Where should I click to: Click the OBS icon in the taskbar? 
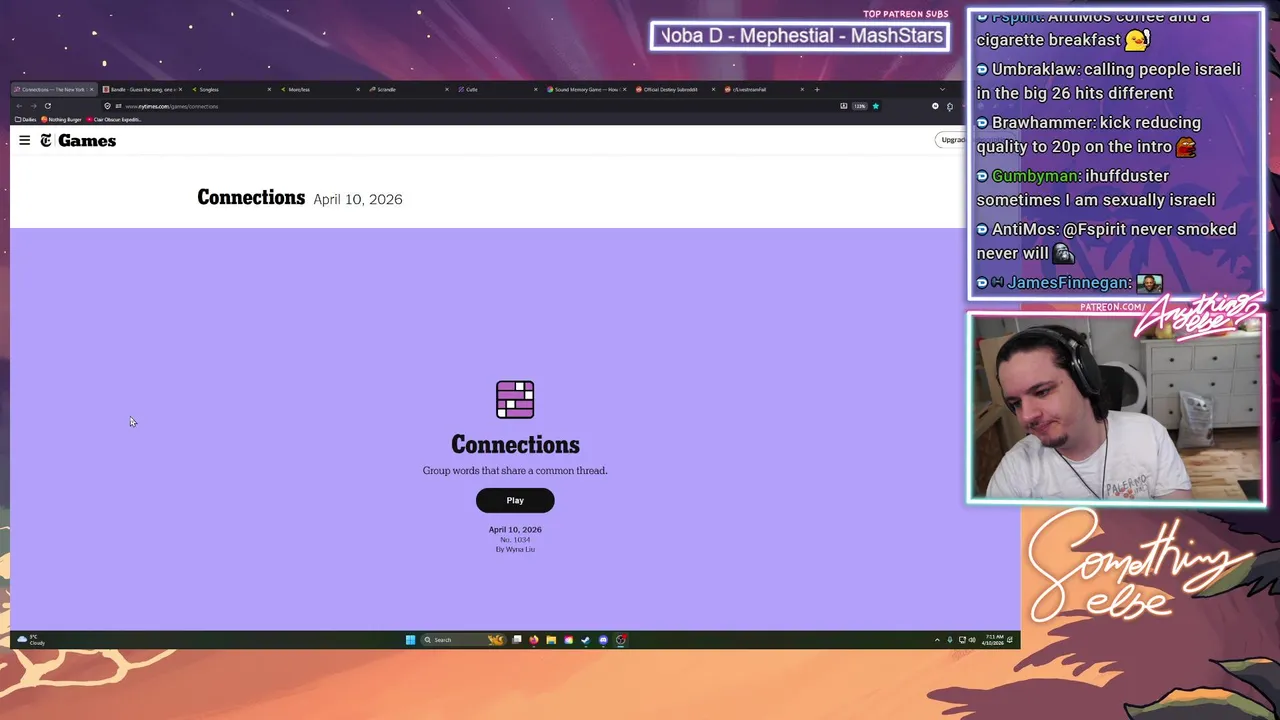coord(621,640)
